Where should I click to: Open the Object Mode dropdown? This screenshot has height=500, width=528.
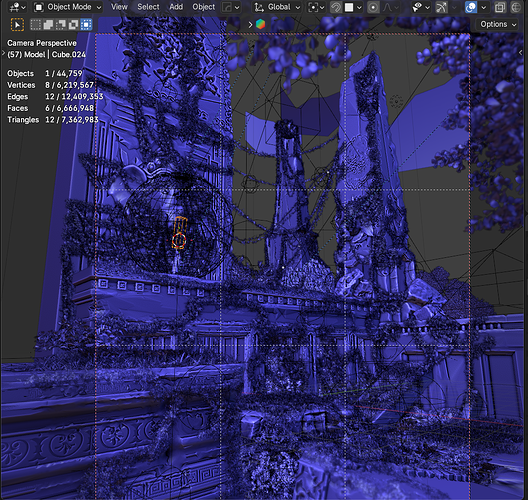[x=68, y=7]
